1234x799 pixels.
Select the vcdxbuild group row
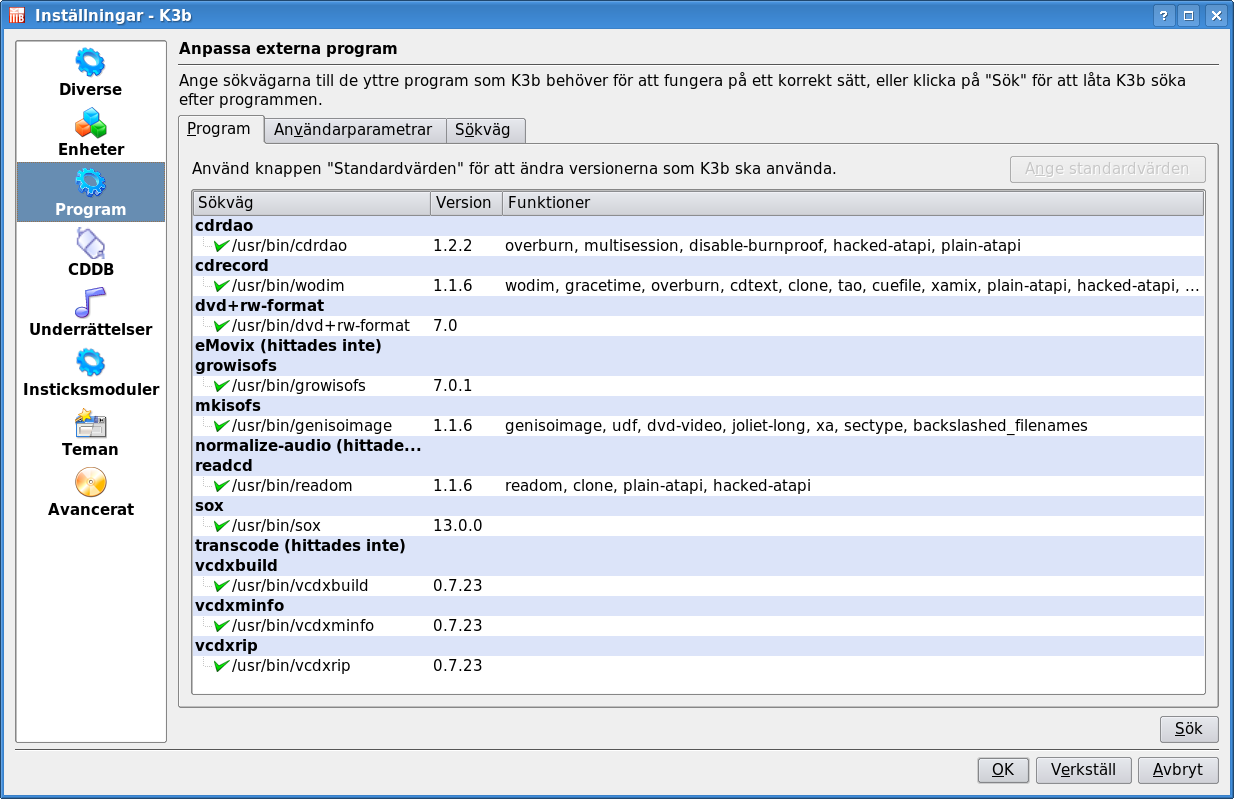(698, 565)
